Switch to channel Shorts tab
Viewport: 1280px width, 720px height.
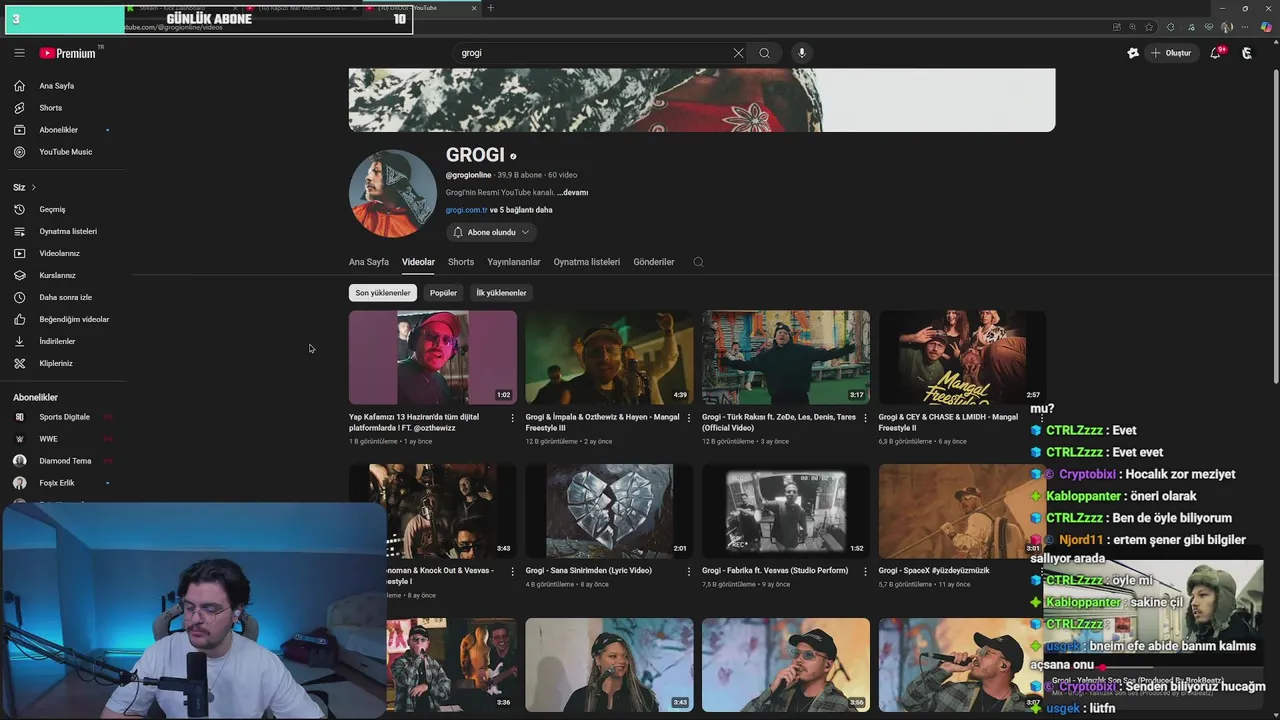tap(461, 262)
